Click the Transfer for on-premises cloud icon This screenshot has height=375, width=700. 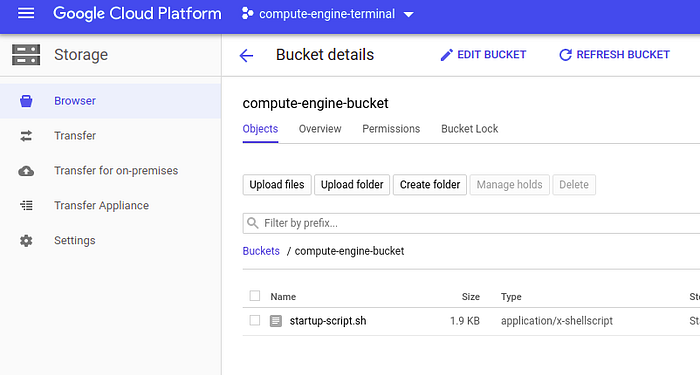pos(26,171)
